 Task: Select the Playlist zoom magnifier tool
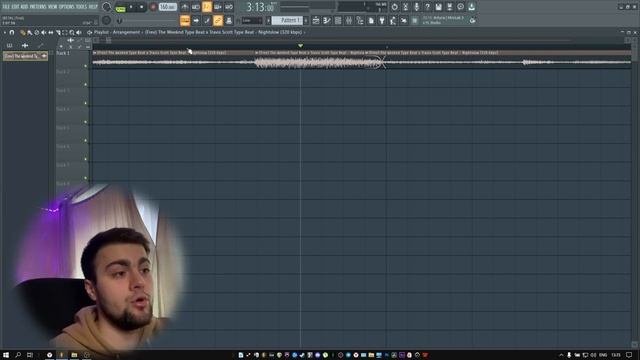[72, 32]
